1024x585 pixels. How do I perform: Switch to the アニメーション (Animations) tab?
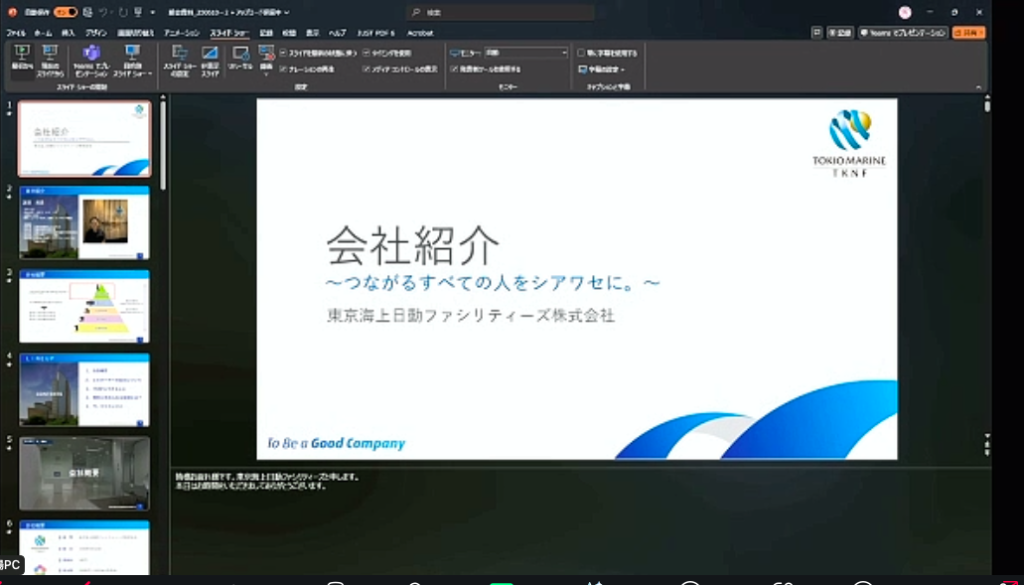[x=182, y=33]
